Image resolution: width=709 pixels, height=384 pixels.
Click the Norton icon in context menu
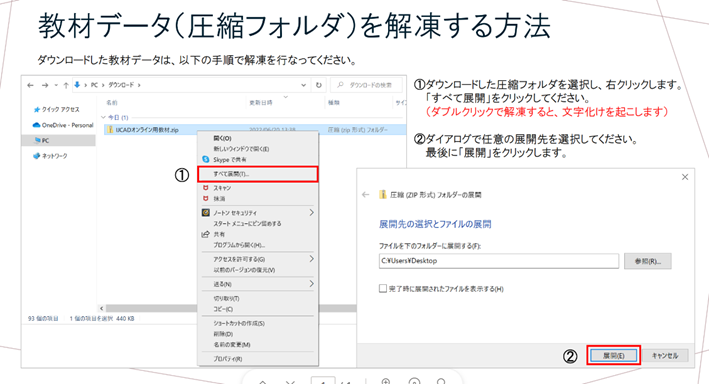206,213
